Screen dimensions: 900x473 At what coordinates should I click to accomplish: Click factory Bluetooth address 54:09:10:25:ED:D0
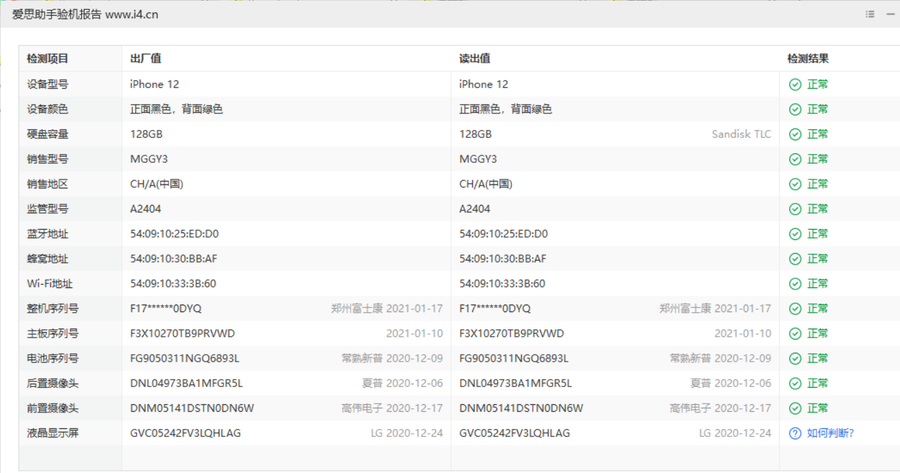point(174,234)
